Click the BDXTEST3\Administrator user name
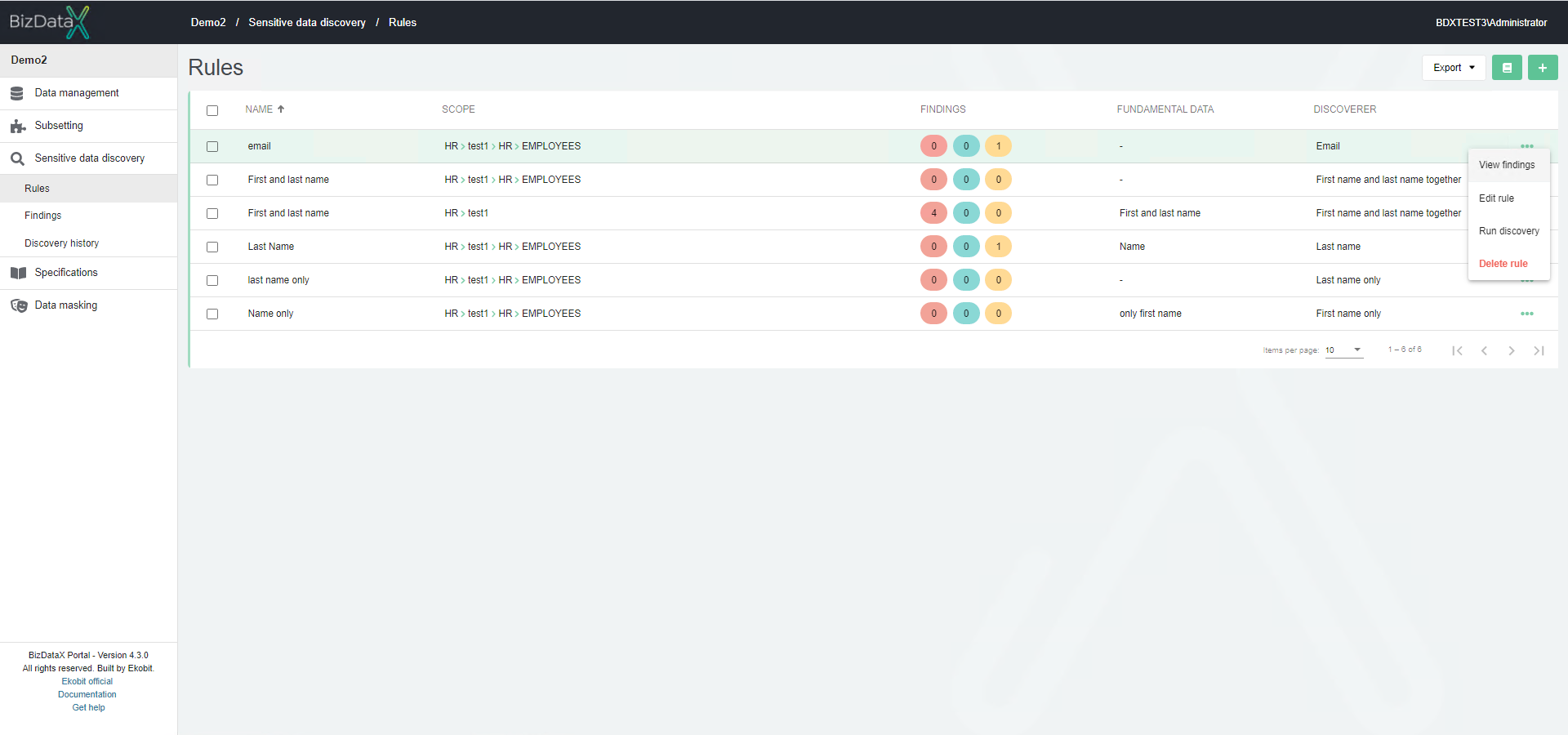This screenshot has height=735, width=1568. (1491, 23)
